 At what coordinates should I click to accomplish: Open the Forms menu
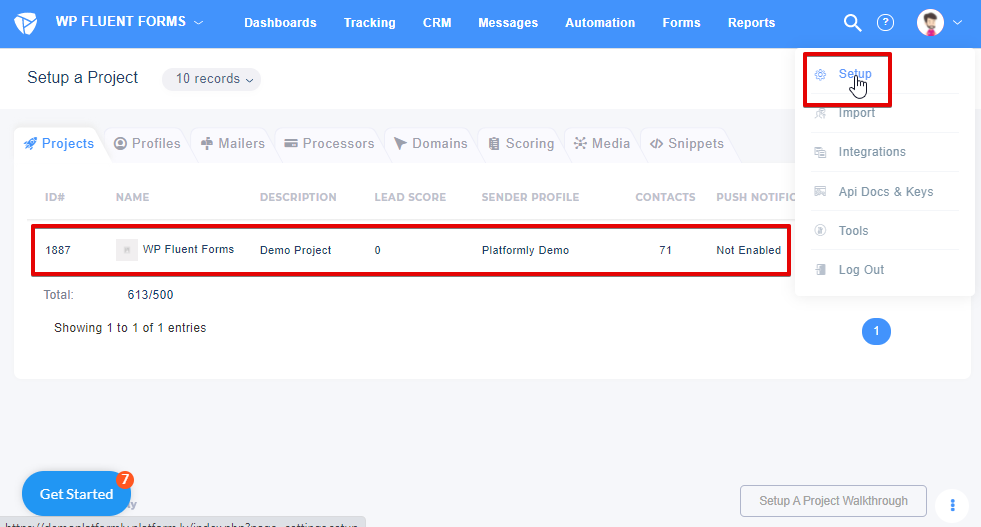[x=681, y=23]
